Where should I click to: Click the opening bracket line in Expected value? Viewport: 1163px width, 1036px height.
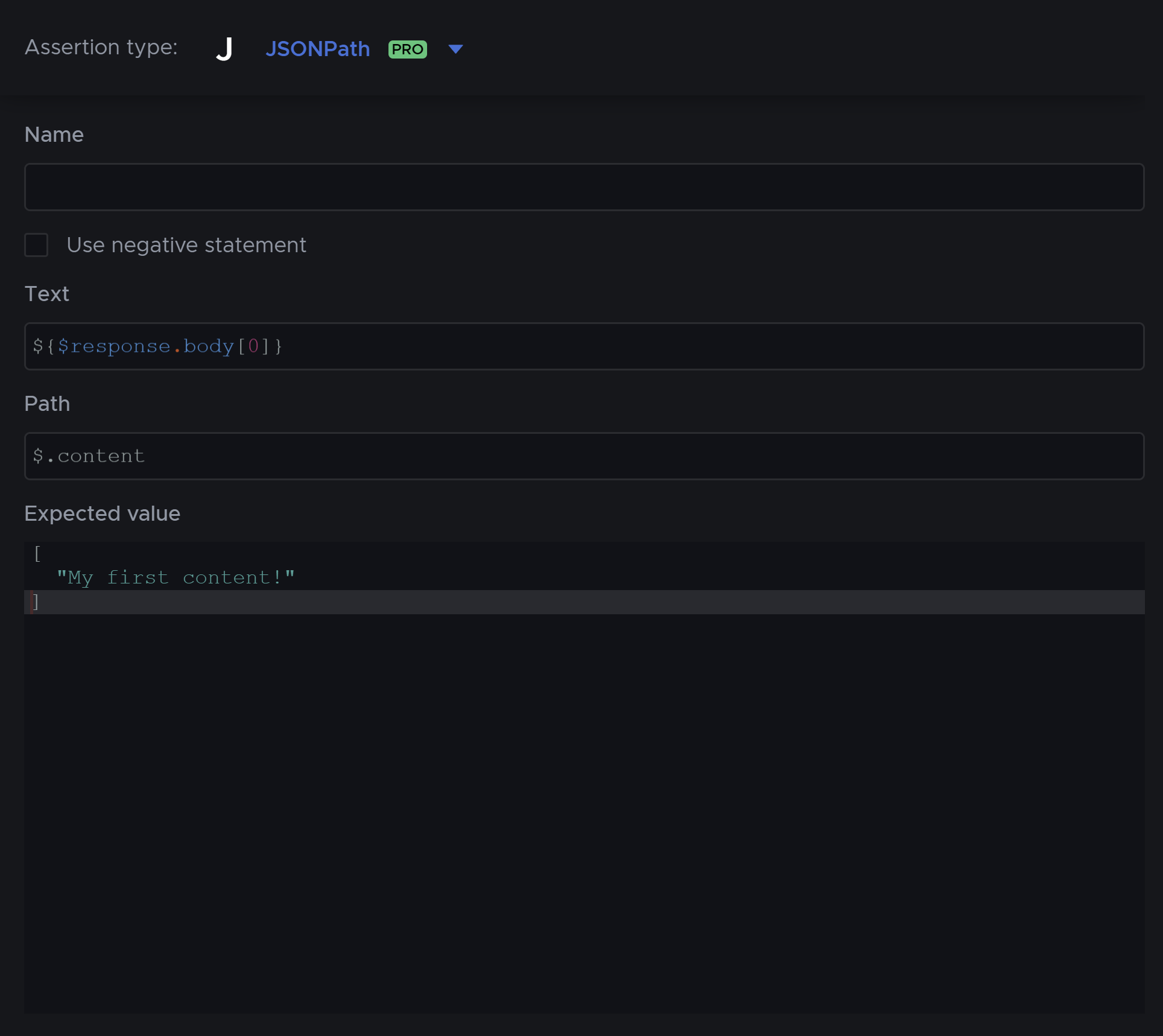point(37,553)
